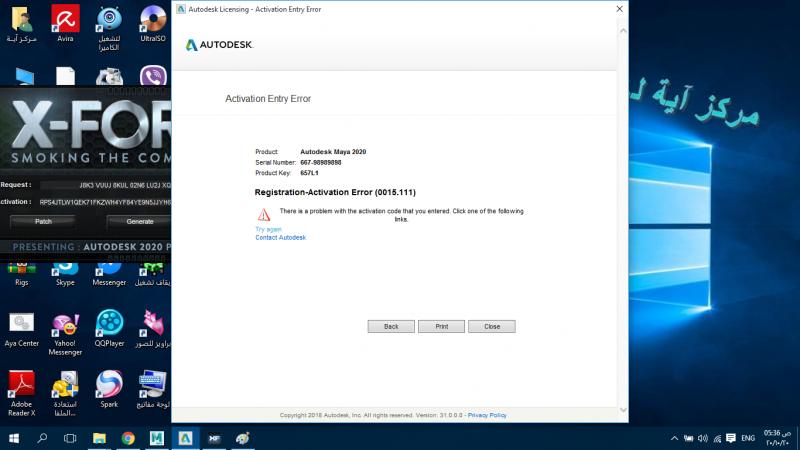Click the Try again link
Viewport: 800px width, 450px height.
tap(268, 229)
